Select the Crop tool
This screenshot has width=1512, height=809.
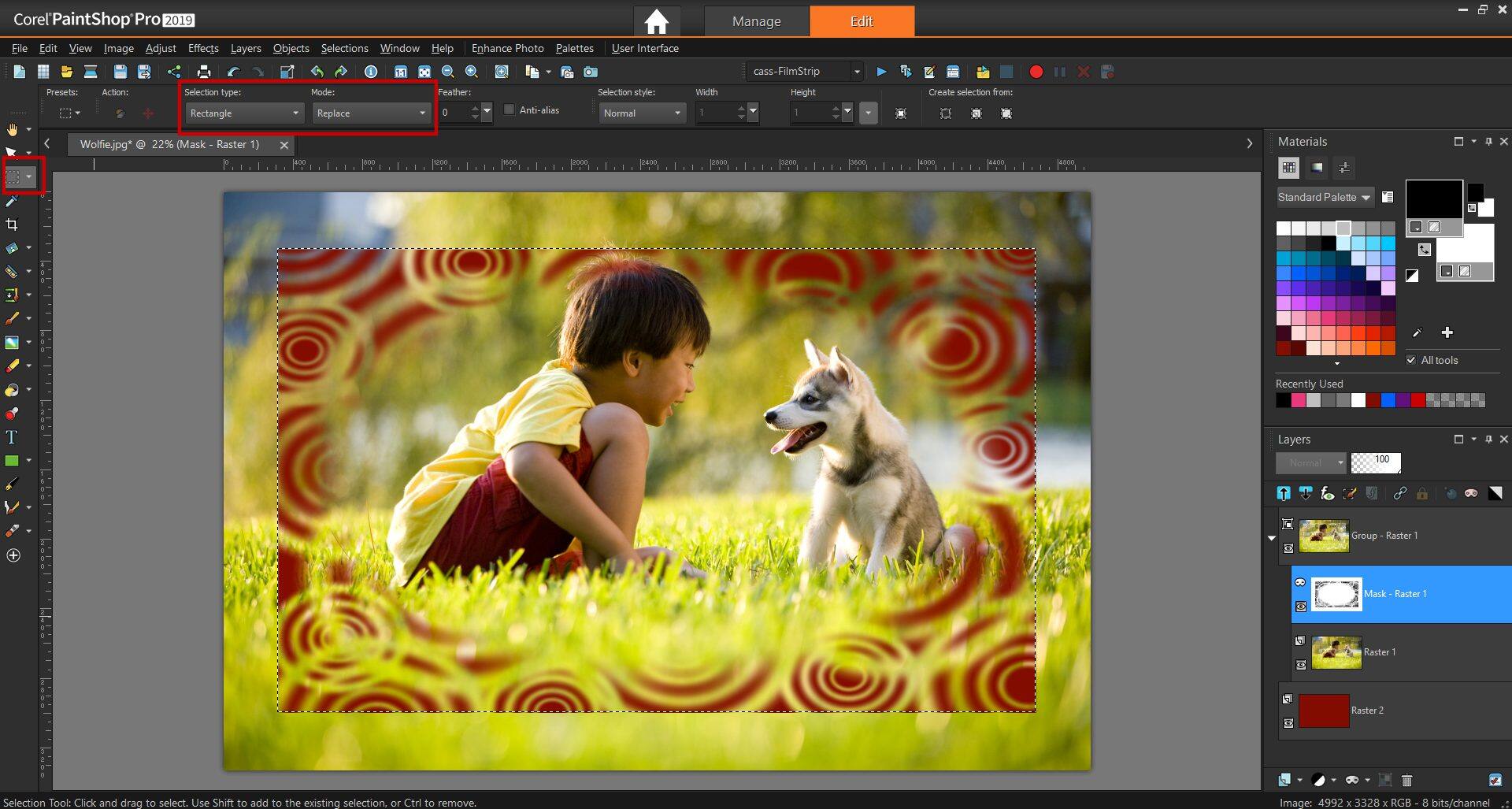tap(13, 225)
